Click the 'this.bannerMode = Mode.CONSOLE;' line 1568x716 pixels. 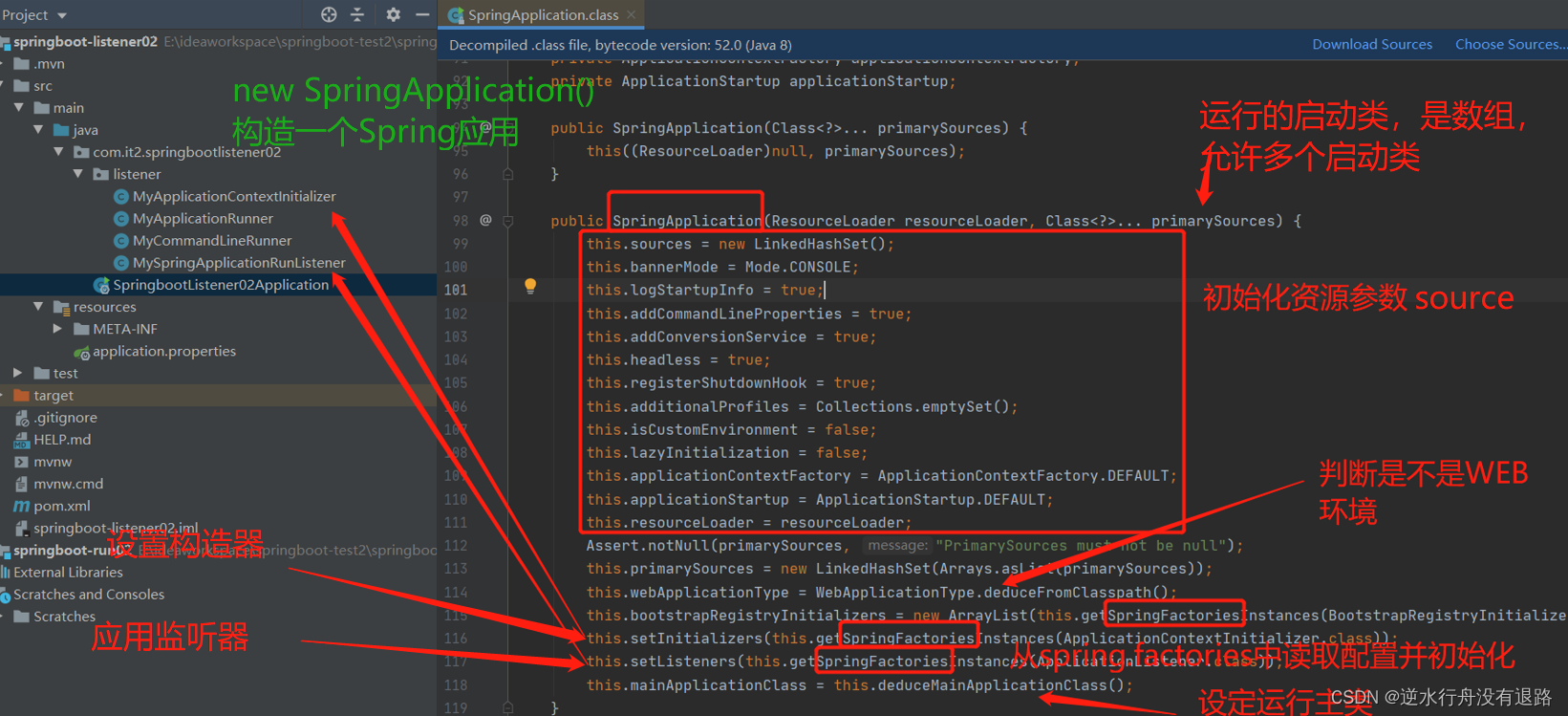[722, 267]
